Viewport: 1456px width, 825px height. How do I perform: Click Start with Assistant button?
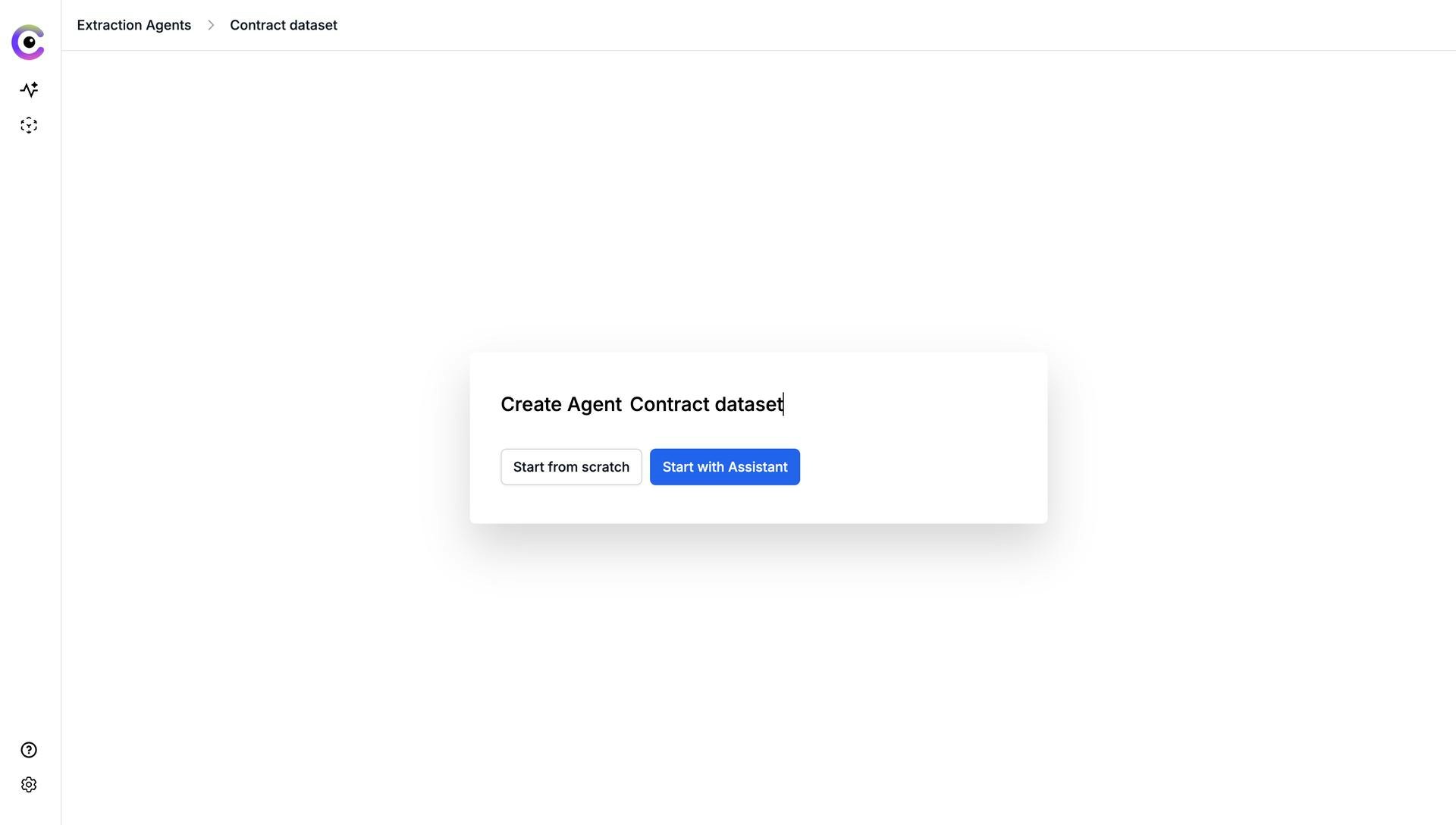pyautogui.click(x=725, y=467)
